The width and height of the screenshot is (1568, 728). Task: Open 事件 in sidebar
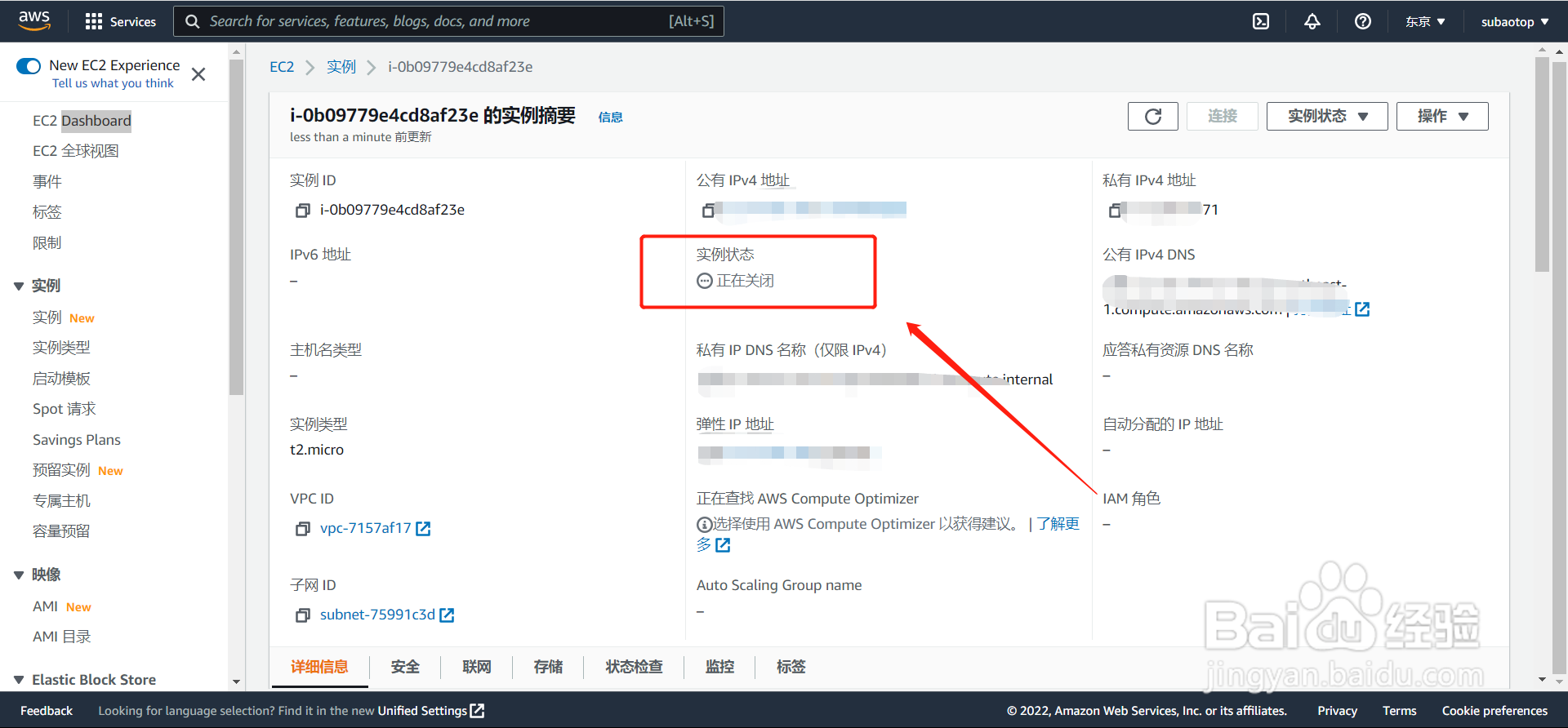pos(47,182)
